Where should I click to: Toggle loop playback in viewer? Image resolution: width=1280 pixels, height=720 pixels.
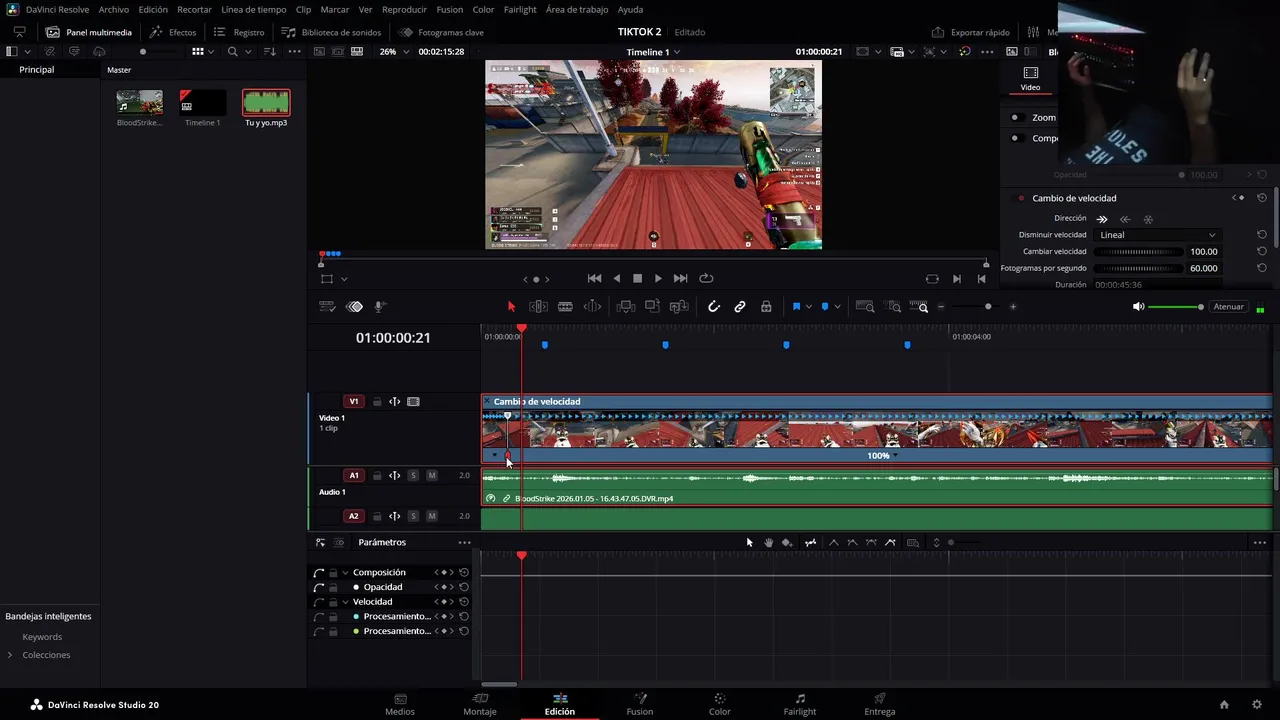pos(707,279)
